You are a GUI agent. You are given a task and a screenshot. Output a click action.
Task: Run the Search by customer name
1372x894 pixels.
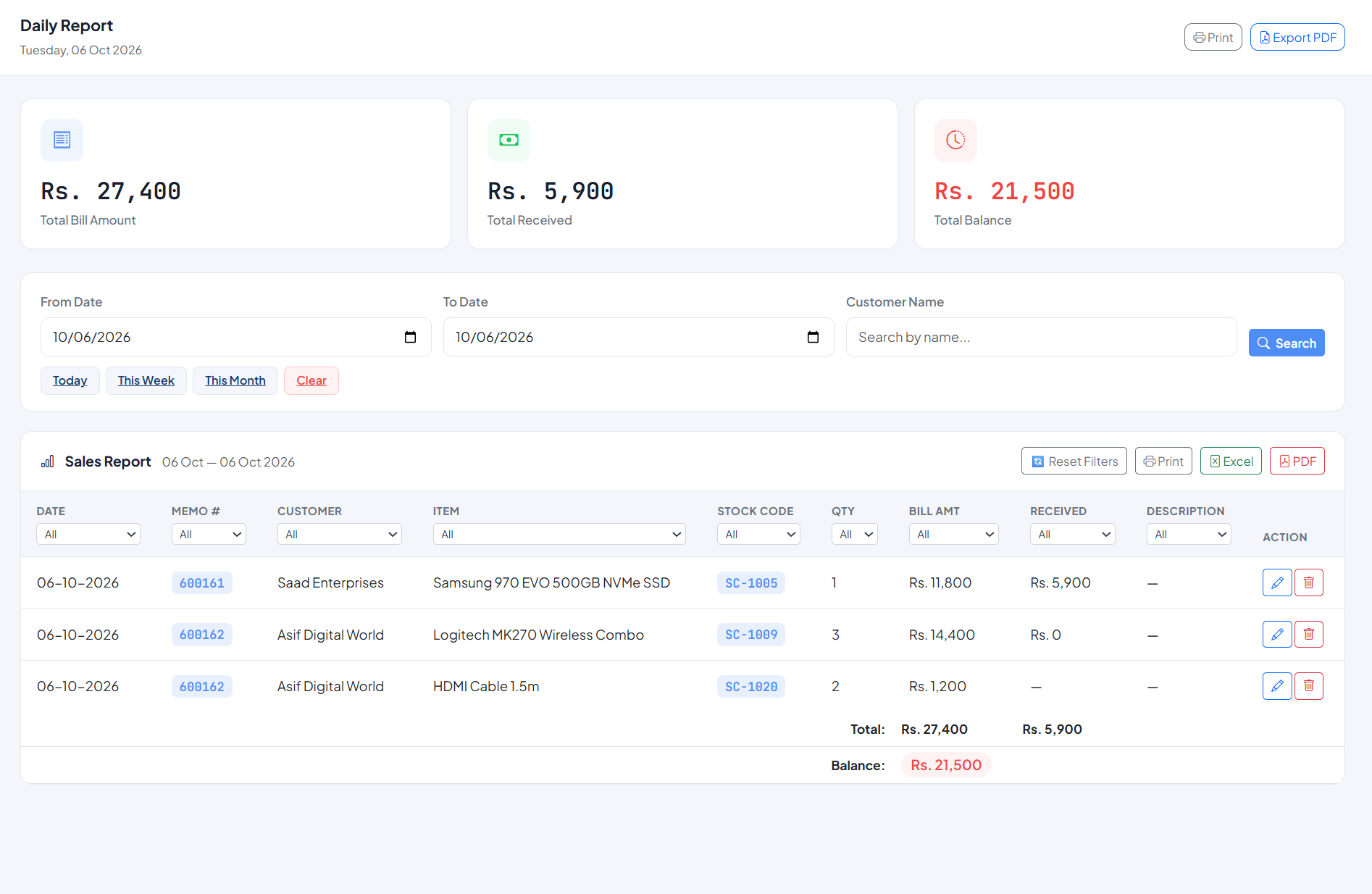tap(1287, 343)
